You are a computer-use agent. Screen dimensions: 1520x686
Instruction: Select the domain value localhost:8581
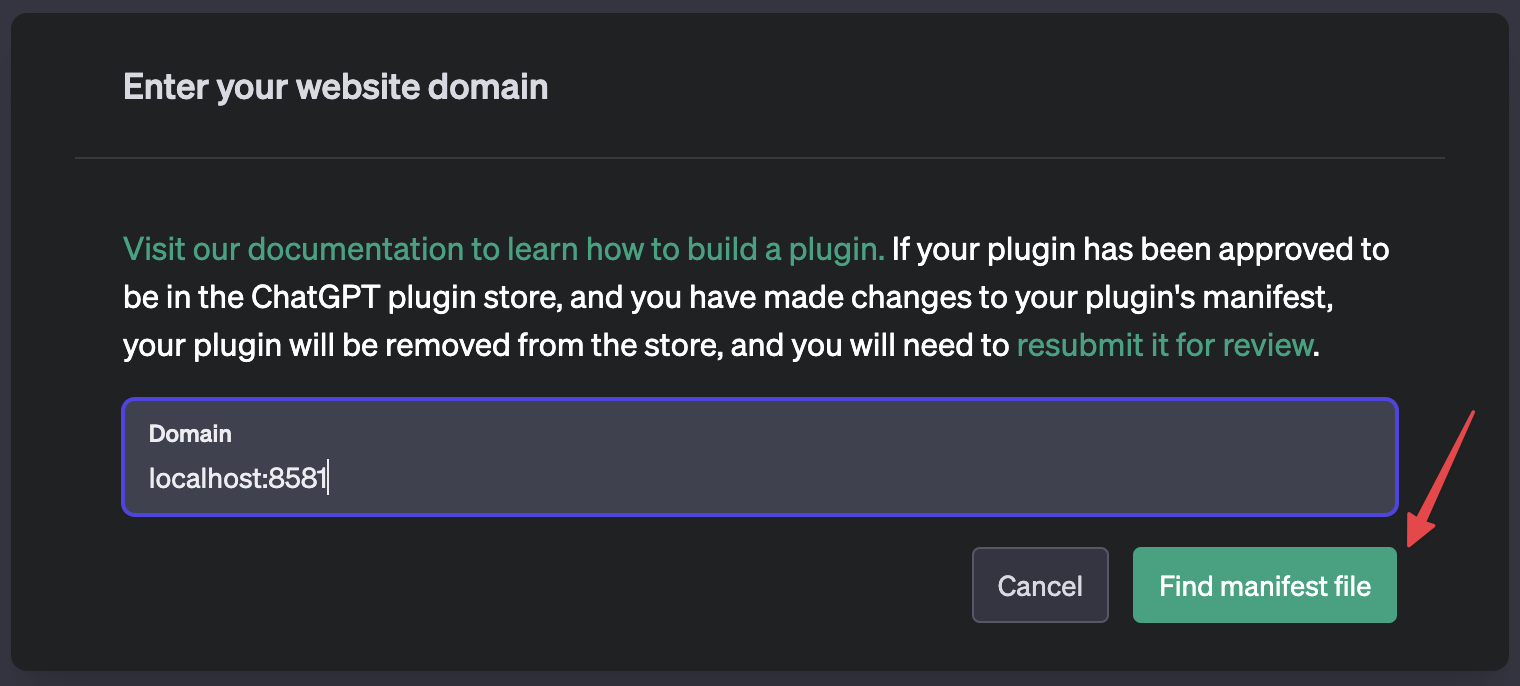tap(238, 478)
